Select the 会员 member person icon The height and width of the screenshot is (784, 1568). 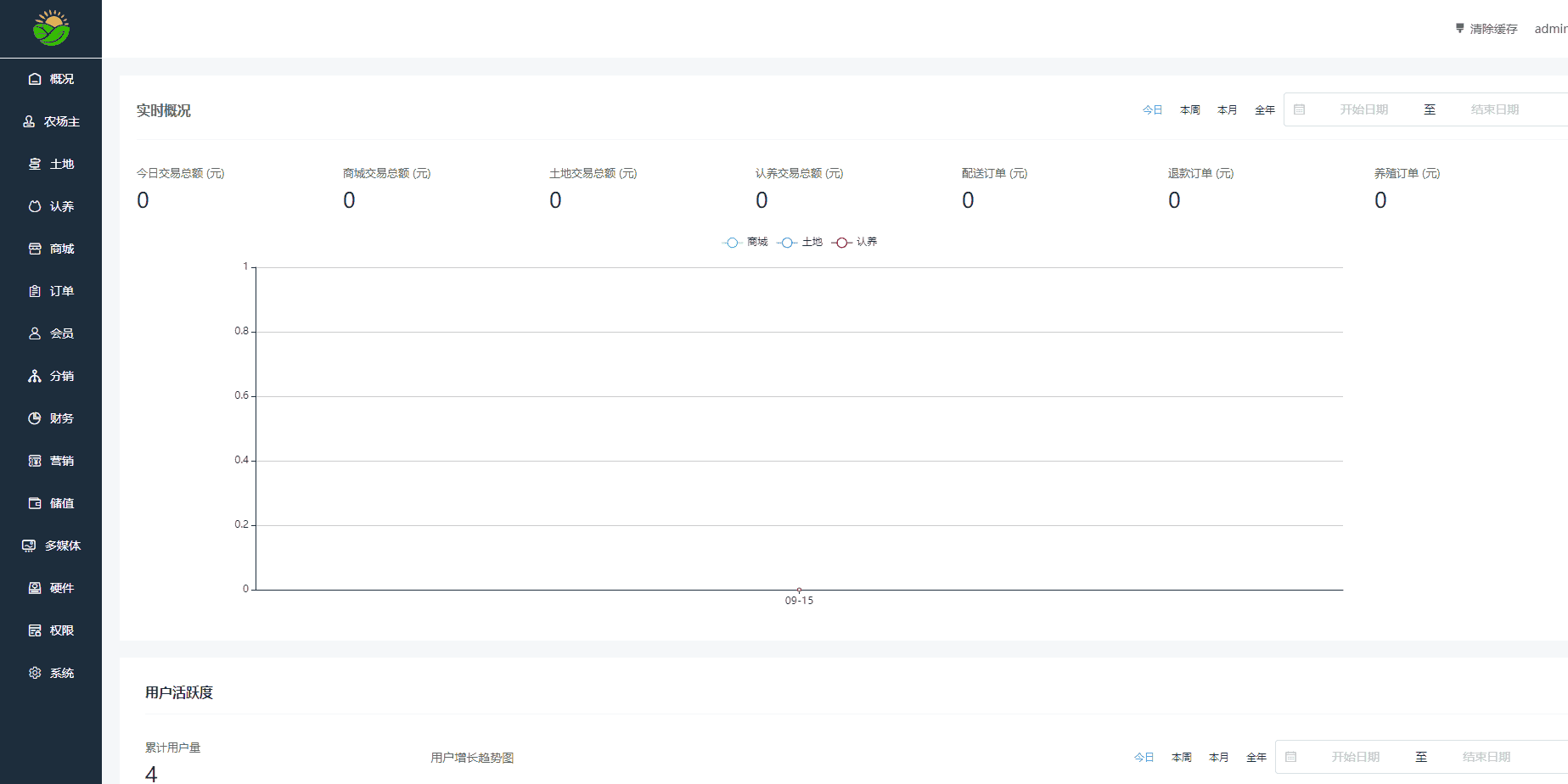35,333
